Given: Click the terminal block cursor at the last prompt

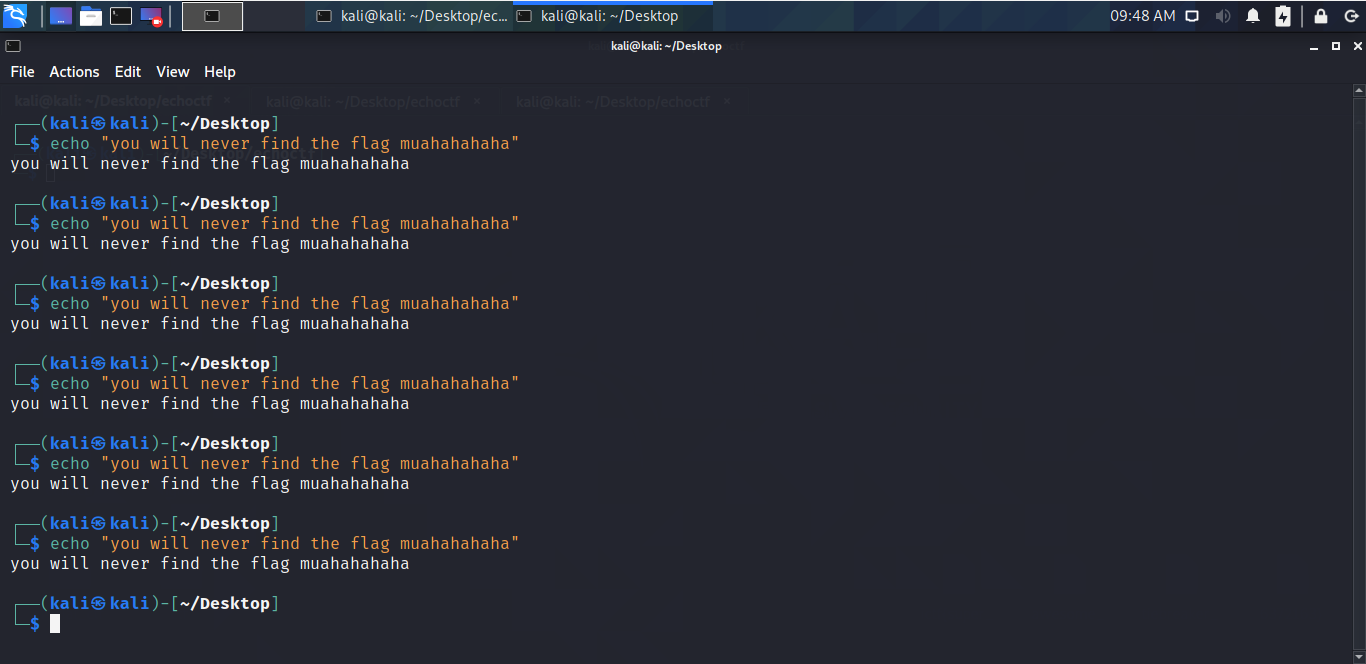Looking at the screenshot, I should point(55,623).
